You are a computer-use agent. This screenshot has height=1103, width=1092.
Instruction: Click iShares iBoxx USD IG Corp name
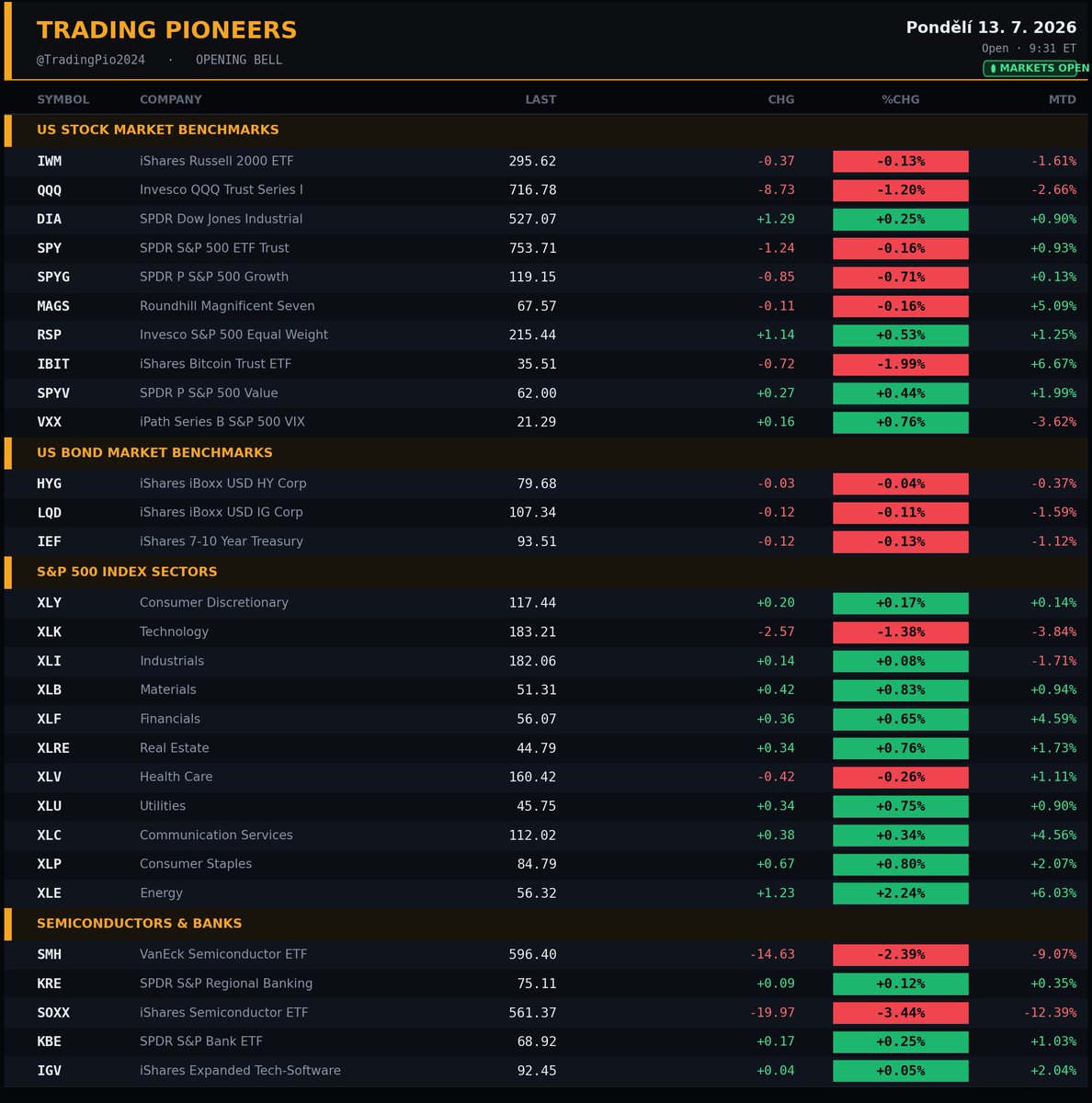222,513
